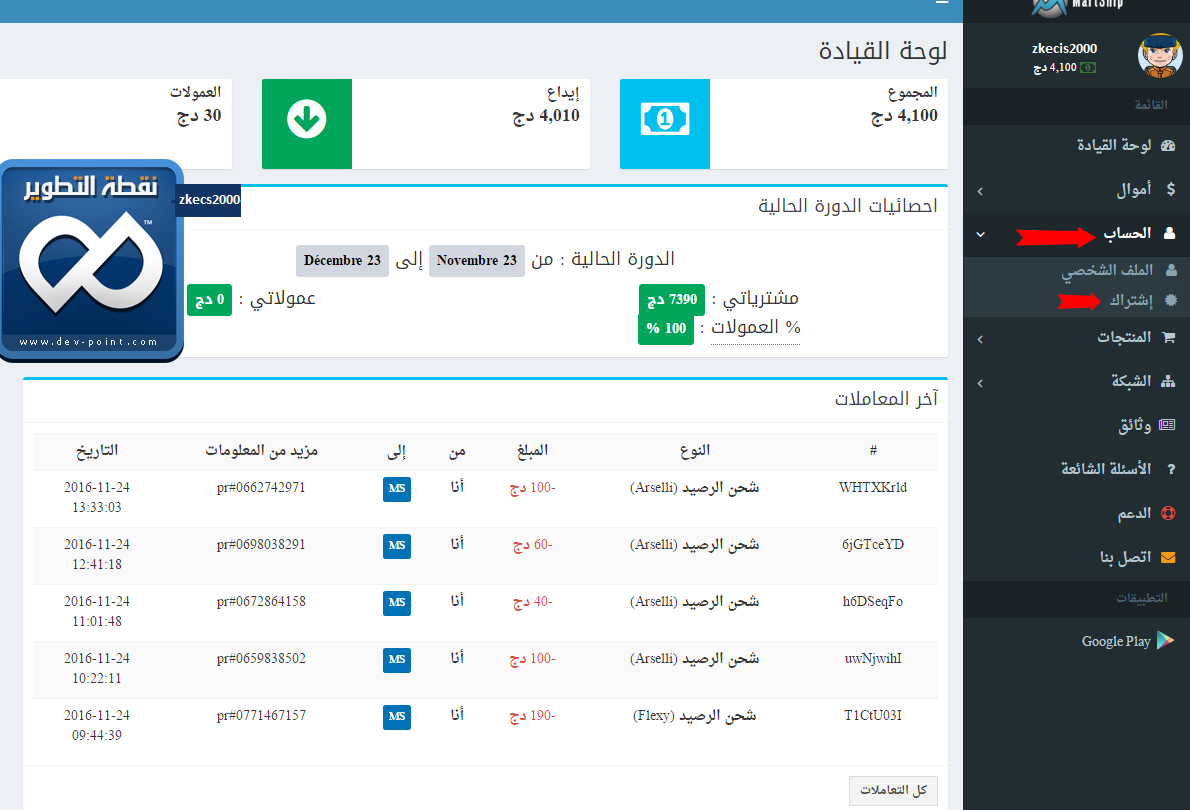
Task: Click the network tree icon beside الشبكة
Action: (x=1168, y=380)
